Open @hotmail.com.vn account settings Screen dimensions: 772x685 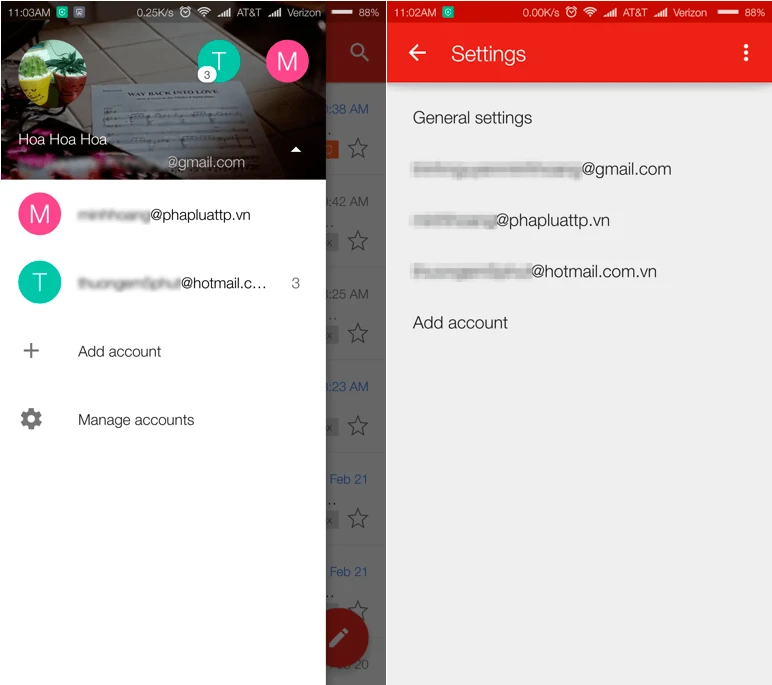click(x=579, y=271)
